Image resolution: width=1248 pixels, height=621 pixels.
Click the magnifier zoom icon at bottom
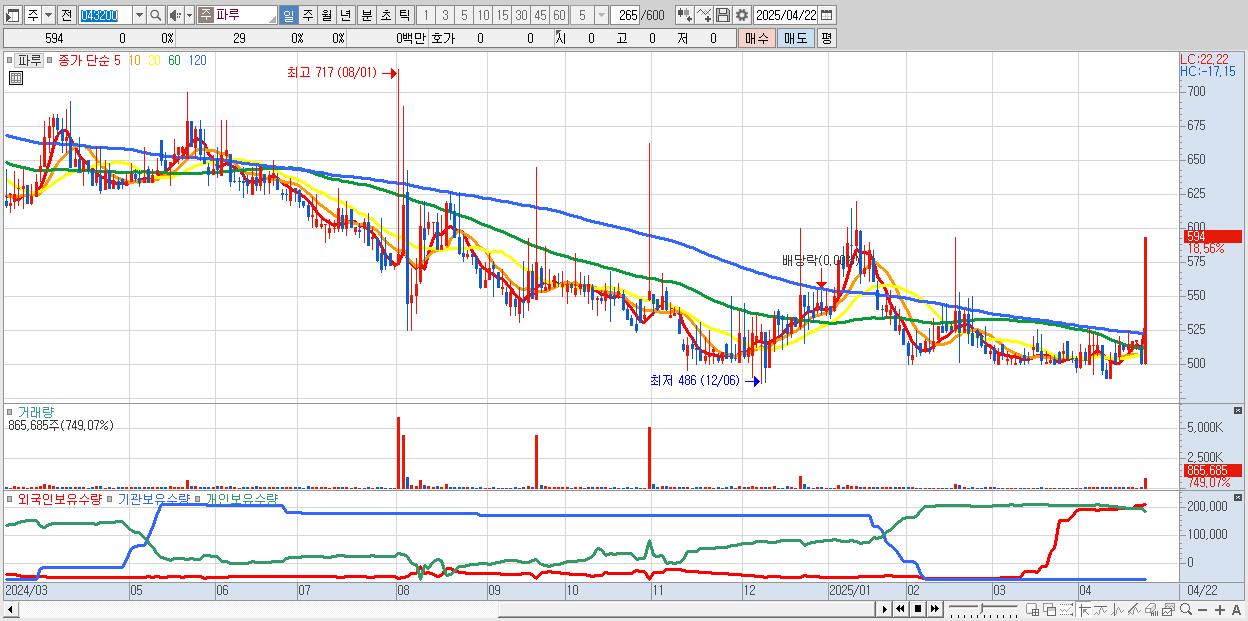pos(1186,609)
